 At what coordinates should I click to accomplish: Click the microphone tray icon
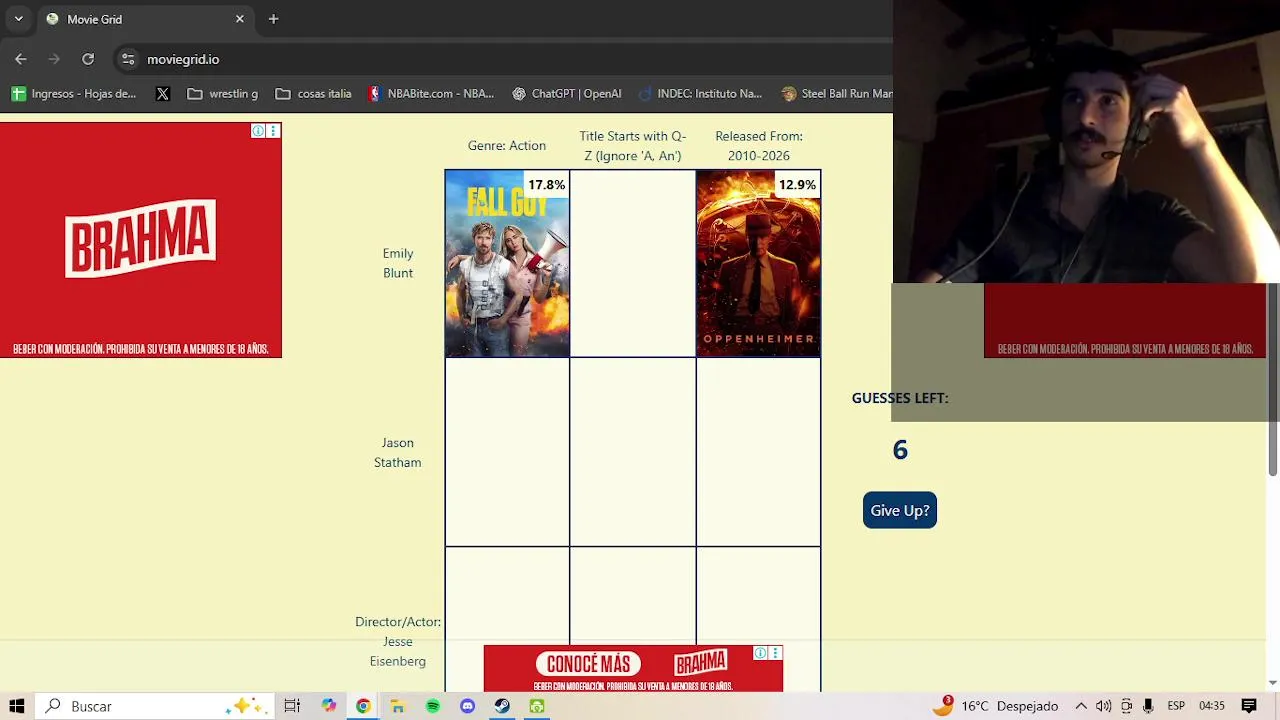pyautogui.click(x=1148, y=706)
